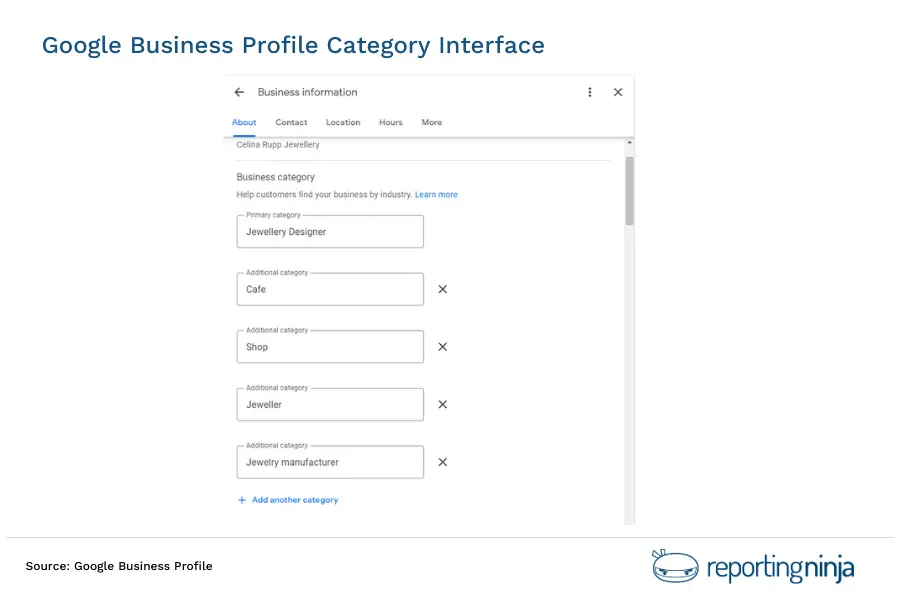The width and height of the screenshot is (900, 600).
Task: Edit the Primary category Jewellery Designer field
Action: [x=330, y=232]
